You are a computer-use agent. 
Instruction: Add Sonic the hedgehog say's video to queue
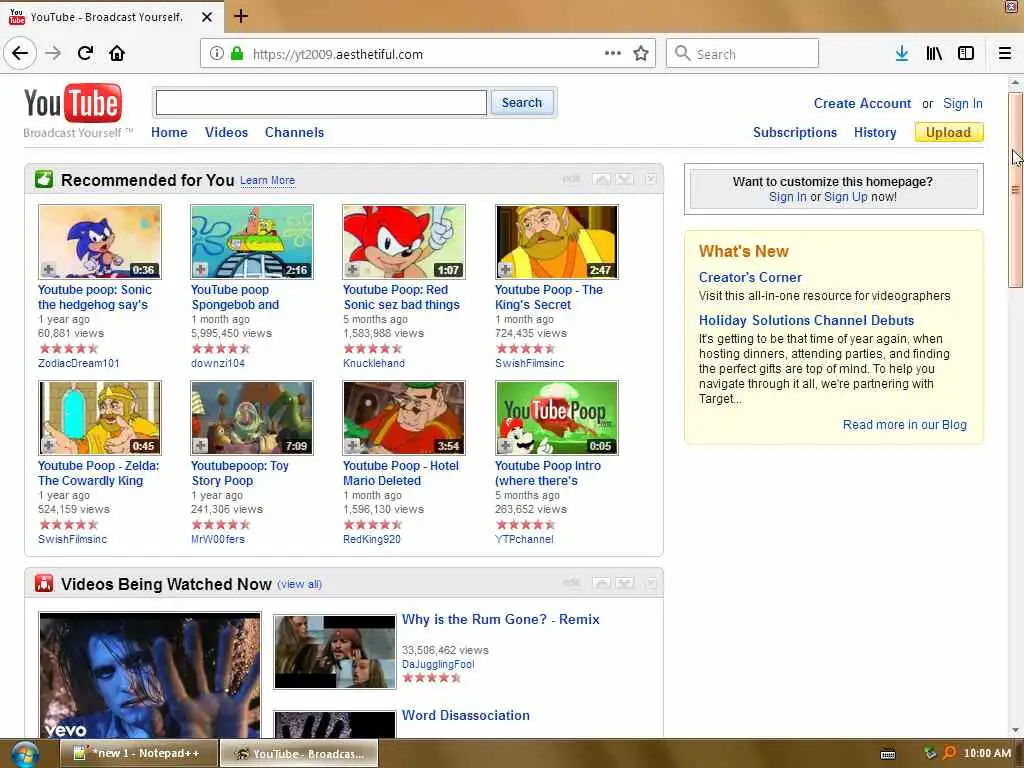tap(48, 270)
